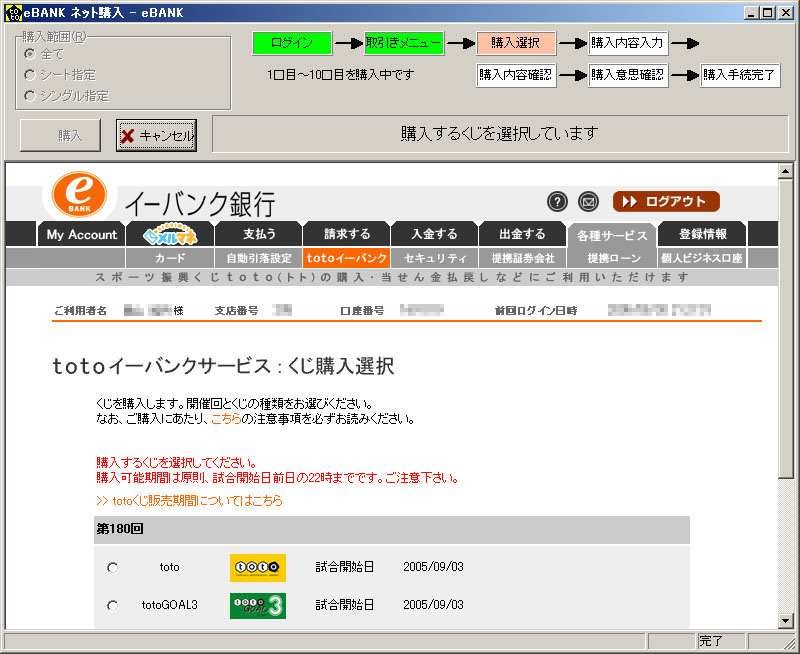Select the セキュリティ submenu item

[x=435, y=258]
